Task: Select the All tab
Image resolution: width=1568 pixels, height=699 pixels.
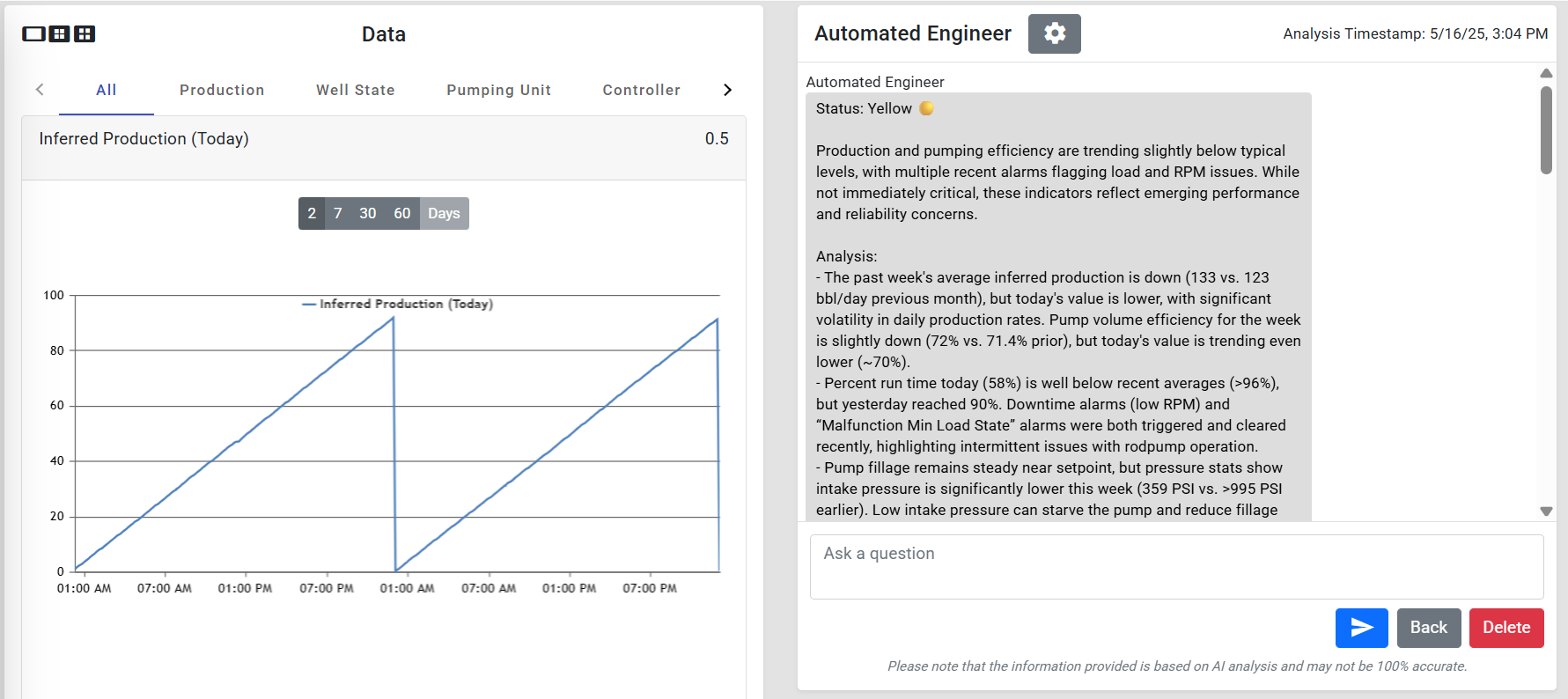Action: coord(107,90)
